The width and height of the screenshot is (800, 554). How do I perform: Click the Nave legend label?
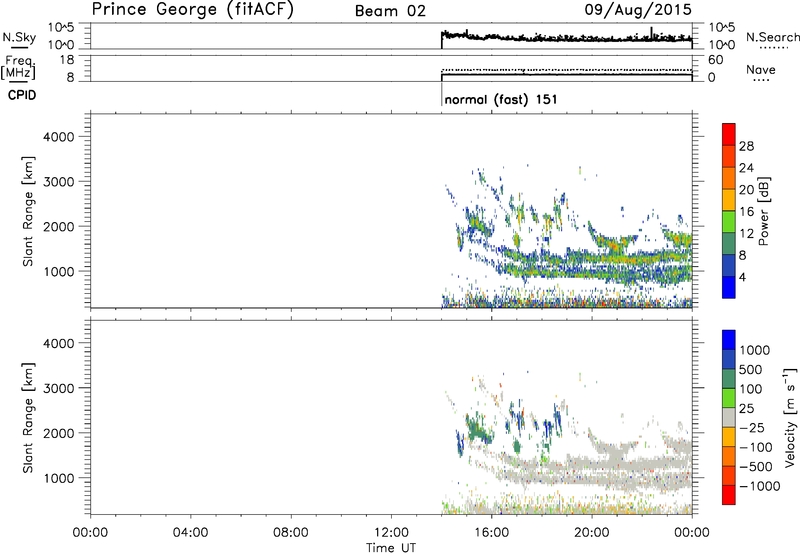point(761,69)
